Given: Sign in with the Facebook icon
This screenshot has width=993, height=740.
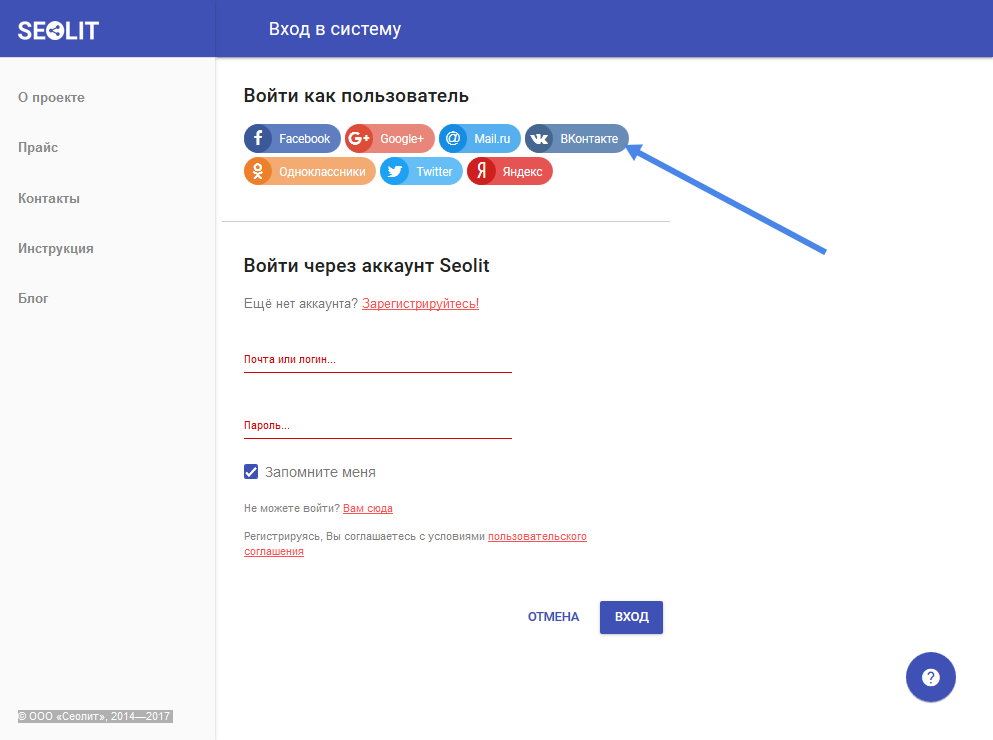Looking at the screenshot, I should 259,139.
